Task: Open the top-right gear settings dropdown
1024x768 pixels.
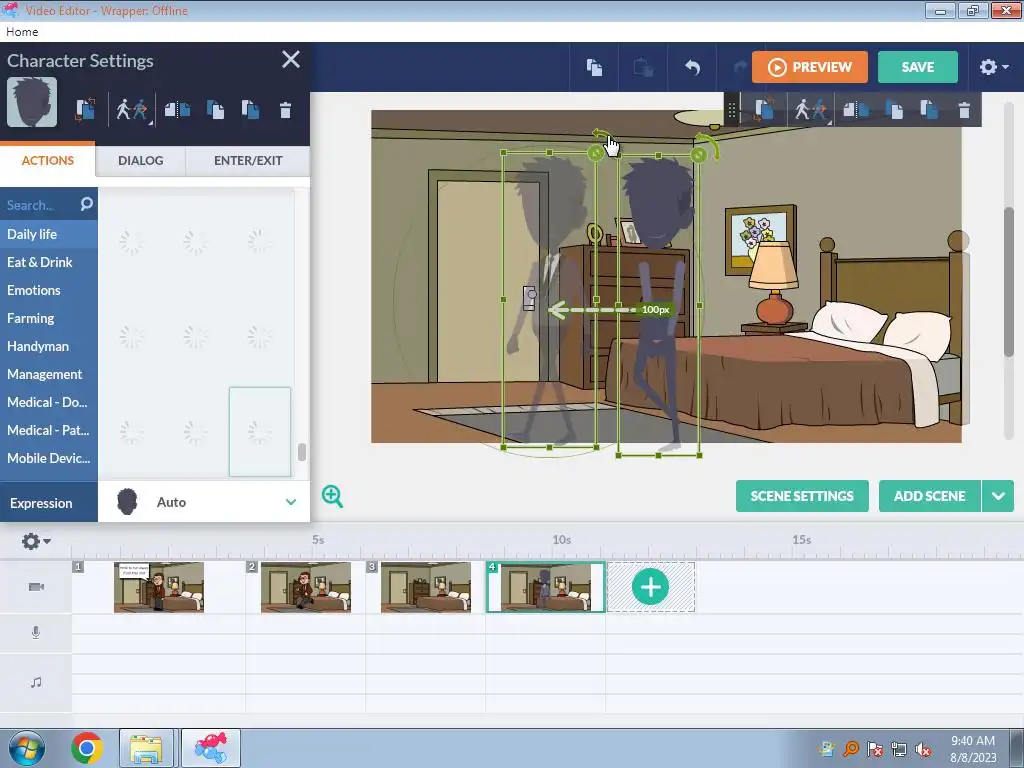Action: click(994, 67)
